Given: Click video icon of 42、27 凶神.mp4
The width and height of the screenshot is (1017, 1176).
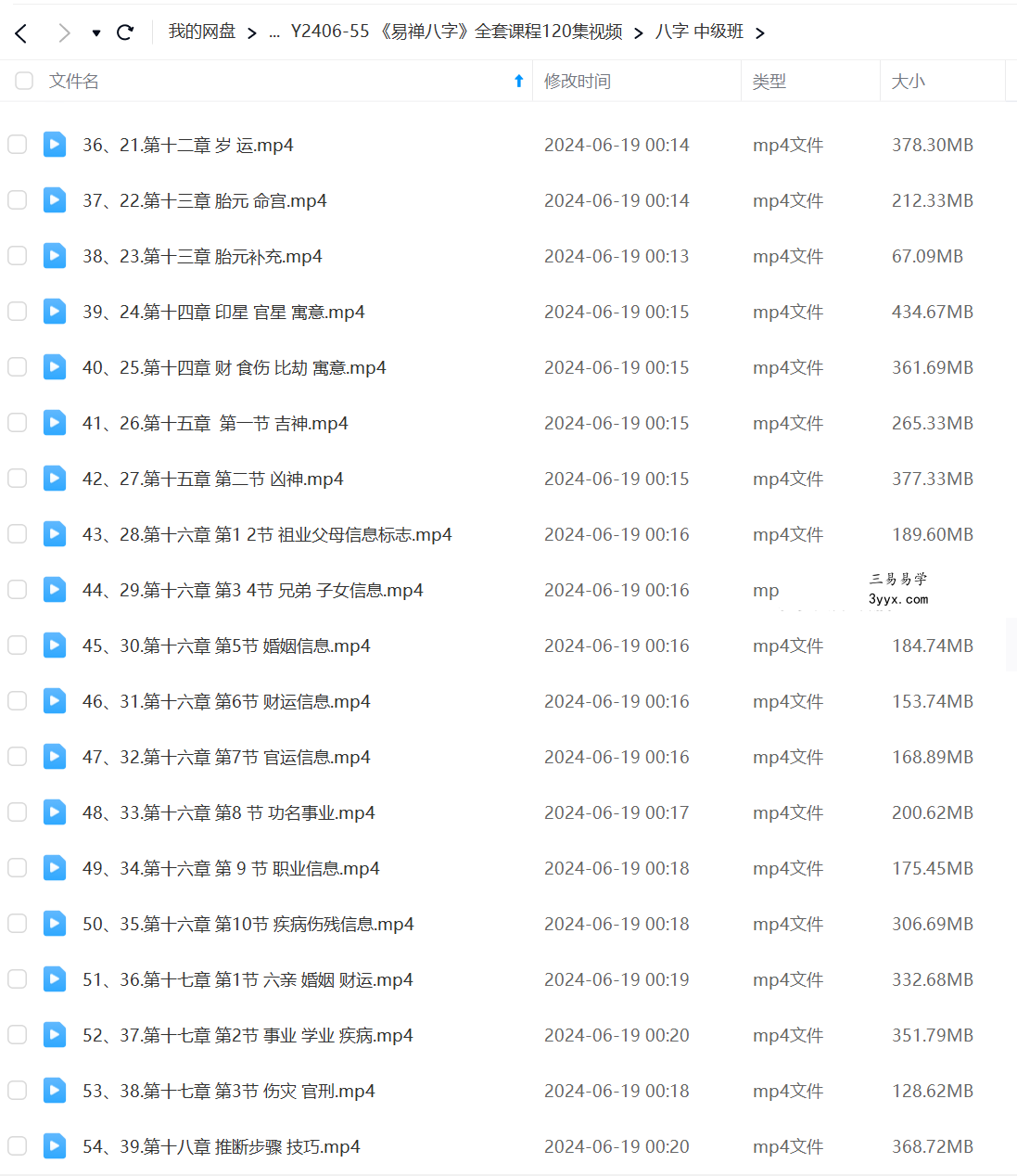Looking at the screenshot, I should (55, 479).
